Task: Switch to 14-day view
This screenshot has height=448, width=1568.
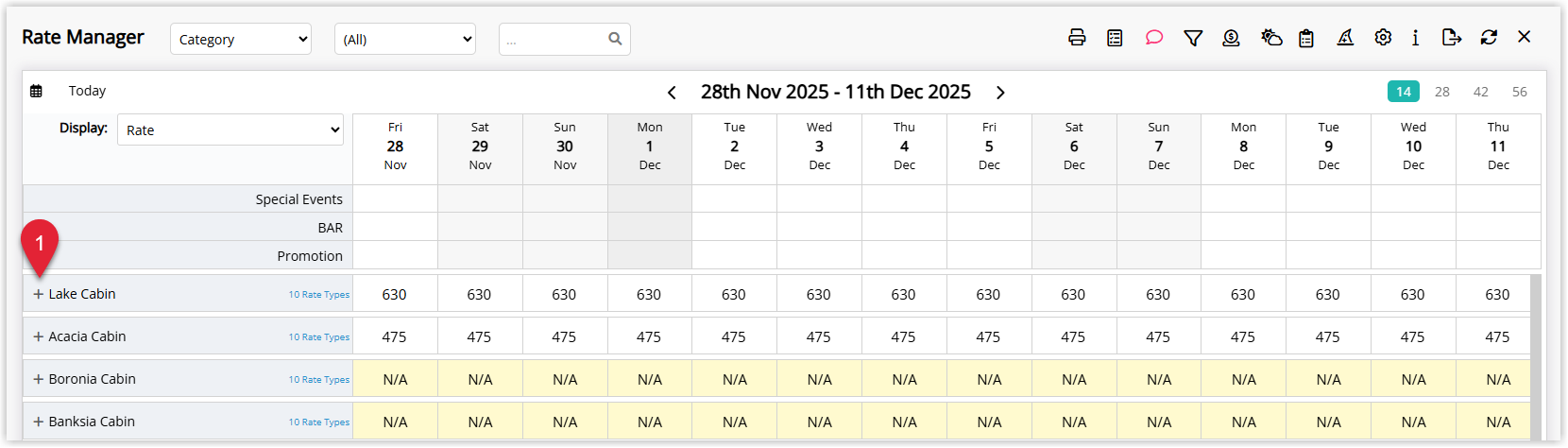Action: click(x=1404, y=92)
